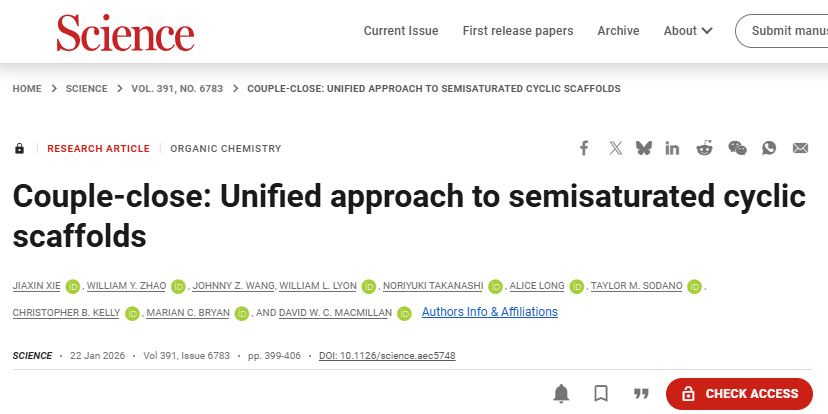Screen dimensions: 828x414
Task: Click the Science logo
Action: [x=125, y=33]
